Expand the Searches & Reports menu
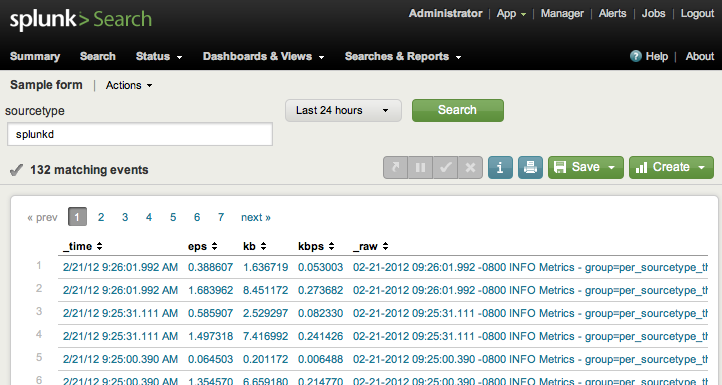This screenshot has height=385, width=722. tap(403, 57)
